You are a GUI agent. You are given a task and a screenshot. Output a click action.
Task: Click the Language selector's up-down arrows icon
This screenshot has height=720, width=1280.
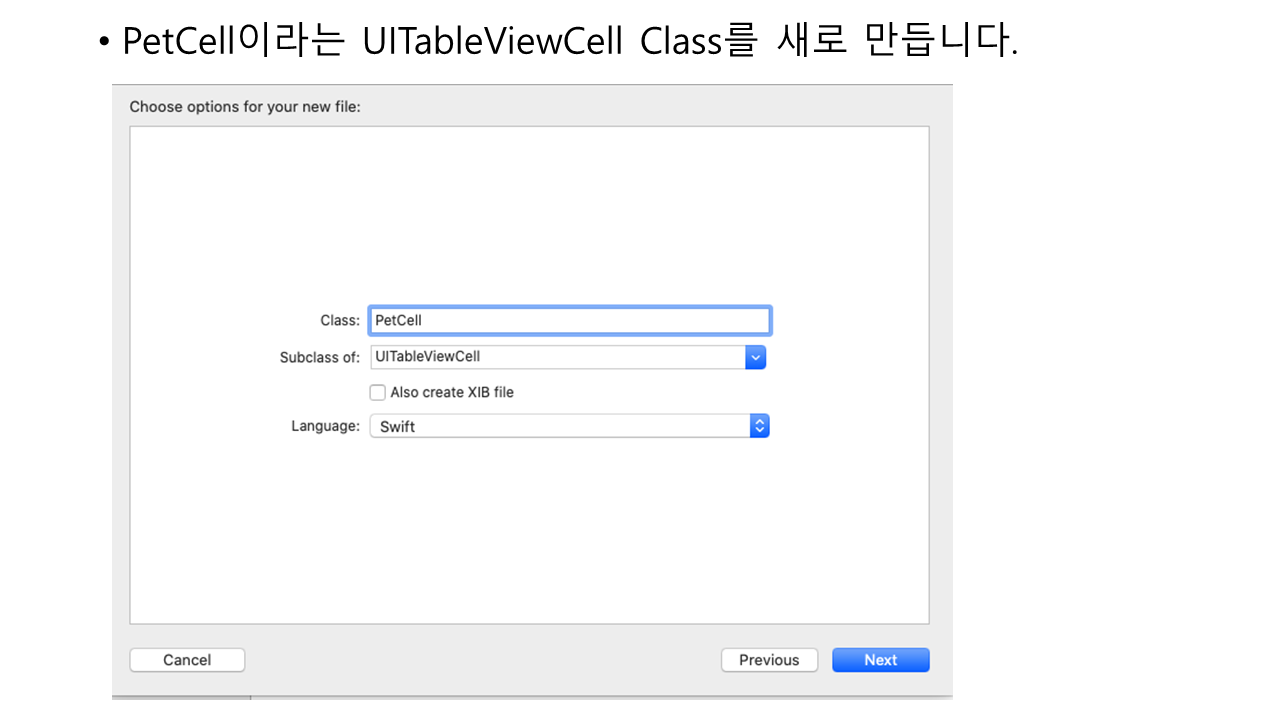pyautogui.click(x=760, y=426)
